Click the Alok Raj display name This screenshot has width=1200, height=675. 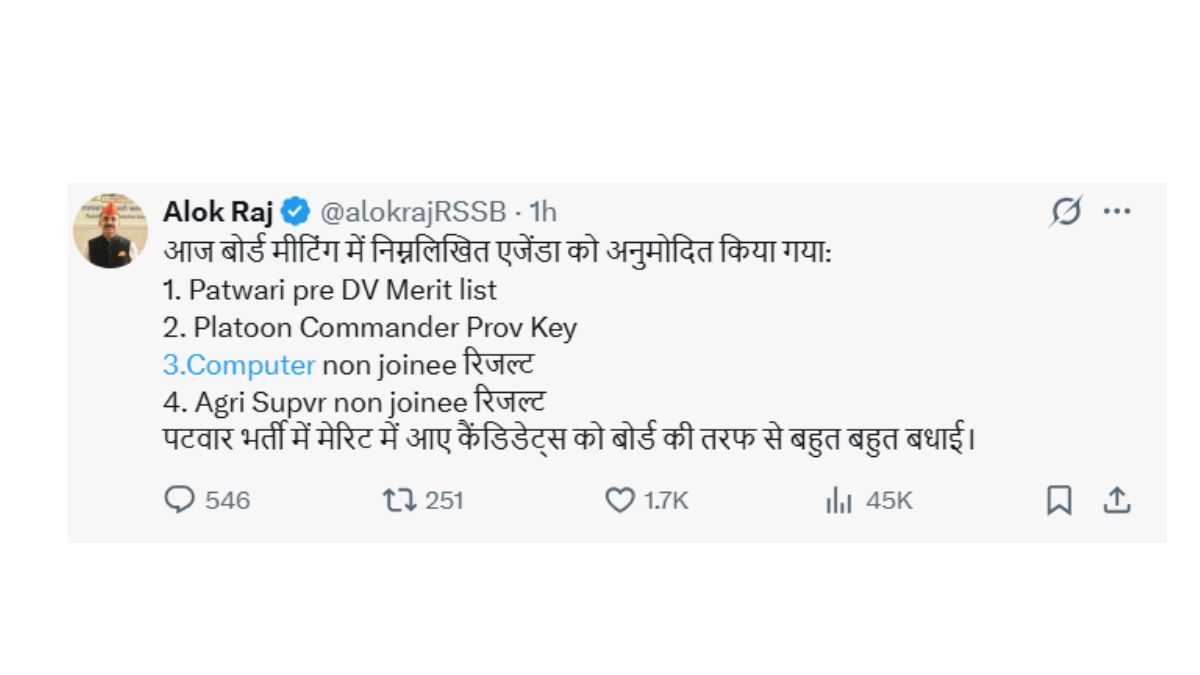(x=218, y=212)
